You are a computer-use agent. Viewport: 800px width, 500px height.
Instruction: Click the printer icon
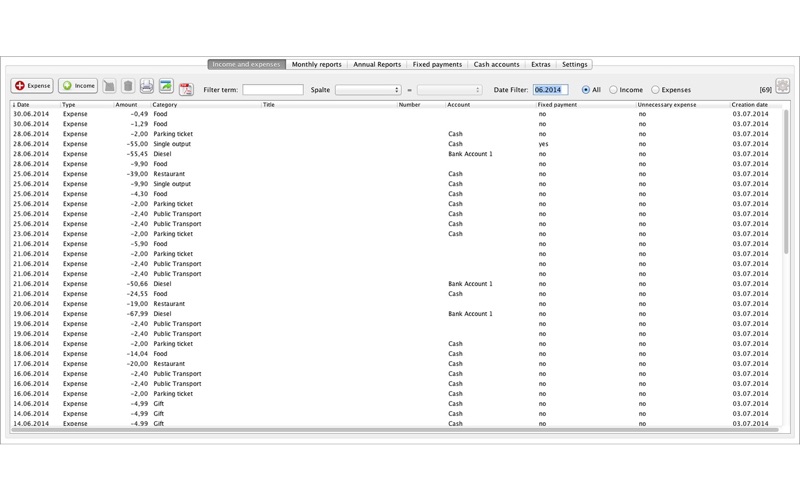[x=147, y=86]
